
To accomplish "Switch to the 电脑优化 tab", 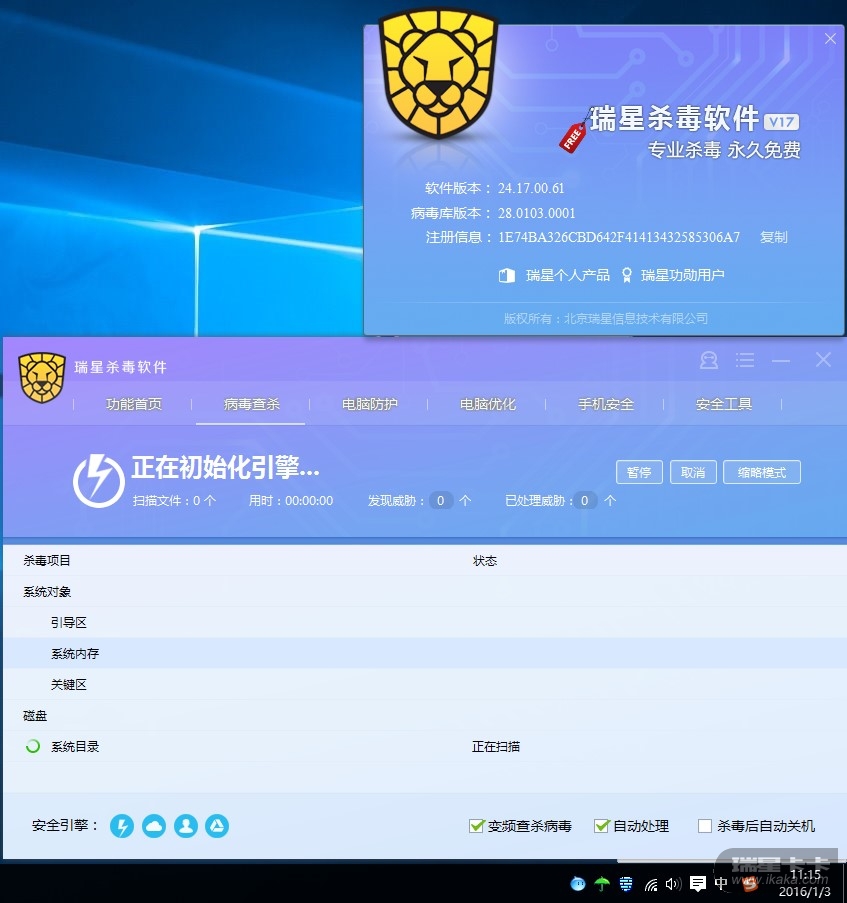I will (488, 404).
